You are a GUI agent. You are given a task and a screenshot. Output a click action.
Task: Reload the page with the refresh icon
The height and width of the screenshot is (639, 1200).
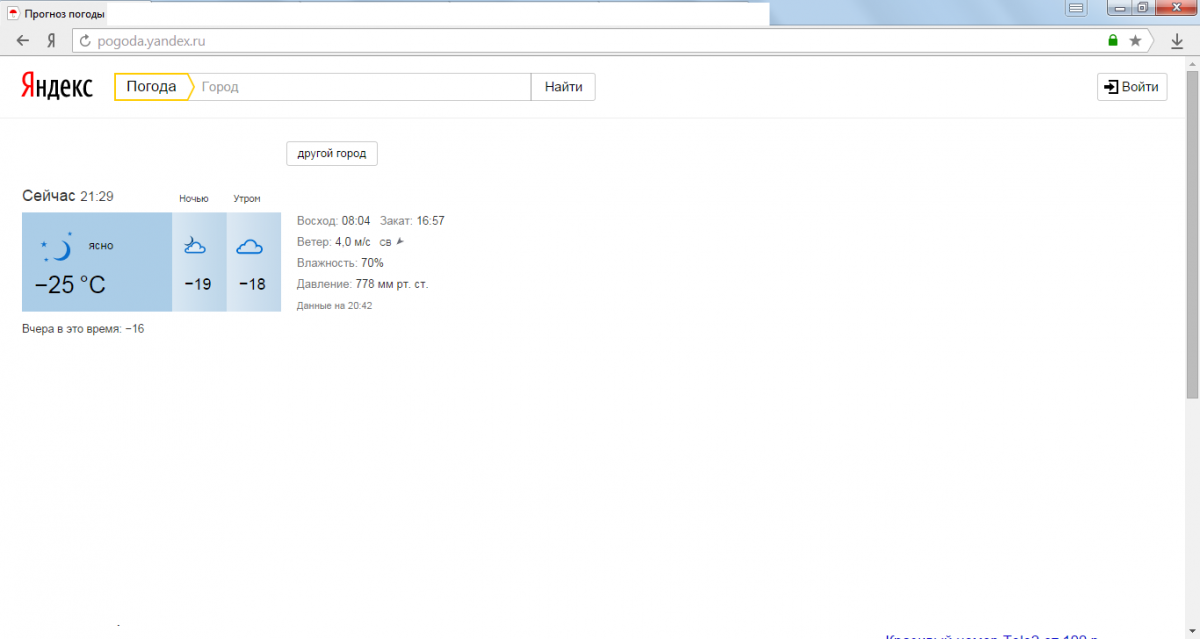tap(85, 41)
